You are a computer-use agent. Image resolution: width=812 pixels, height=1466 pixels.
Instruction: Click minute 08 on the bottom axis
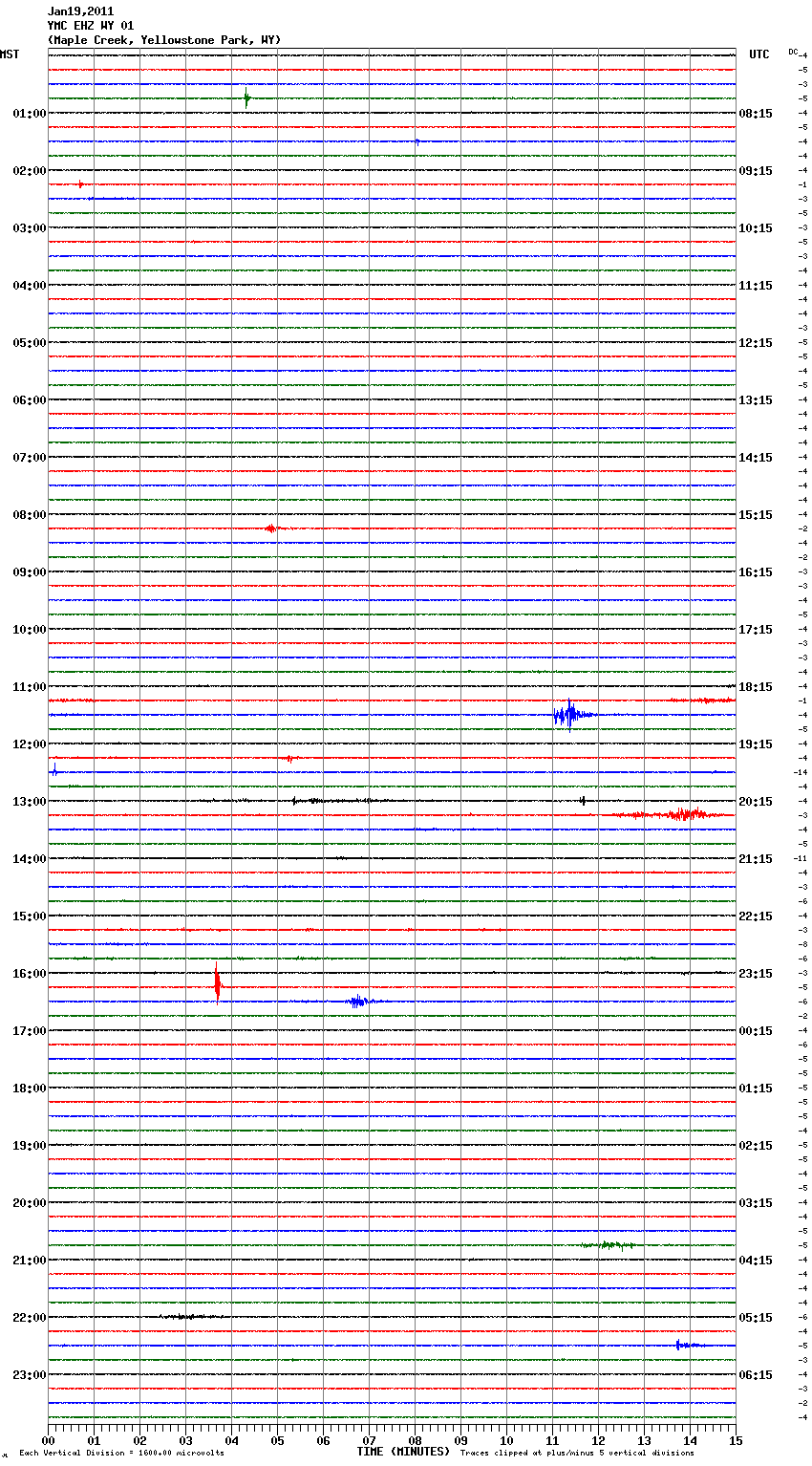pyautogui.click(x=415, y=1440)
